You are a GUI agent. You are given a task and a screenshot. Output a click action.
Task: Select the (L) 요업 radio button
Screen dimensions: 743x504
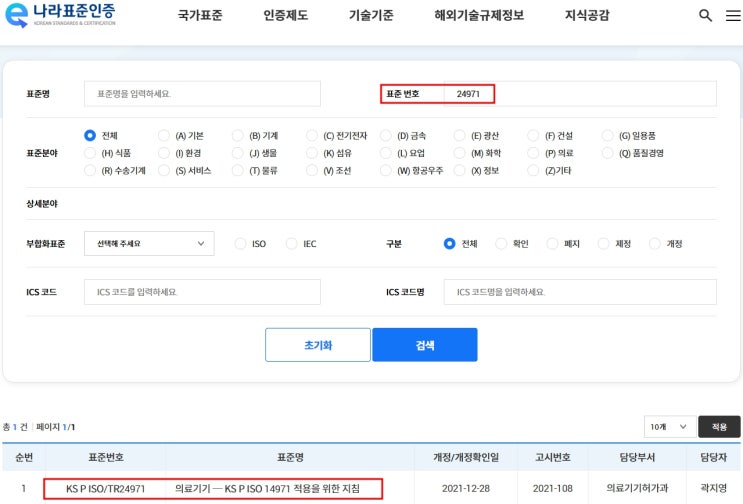tap(386, 153)
